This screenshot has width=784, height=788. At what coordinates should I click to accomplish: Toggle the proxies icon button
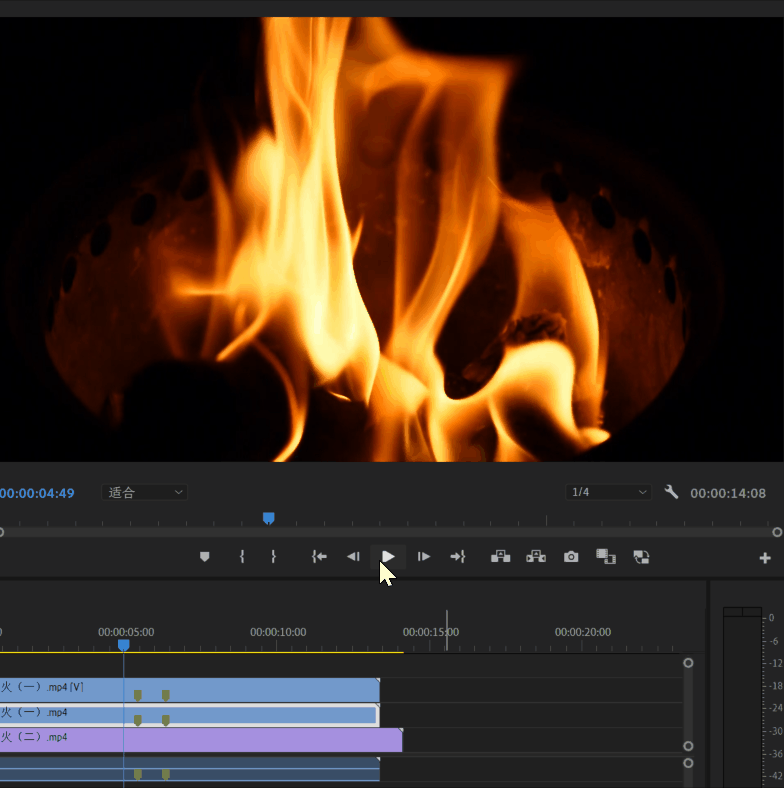pos(641,557)
